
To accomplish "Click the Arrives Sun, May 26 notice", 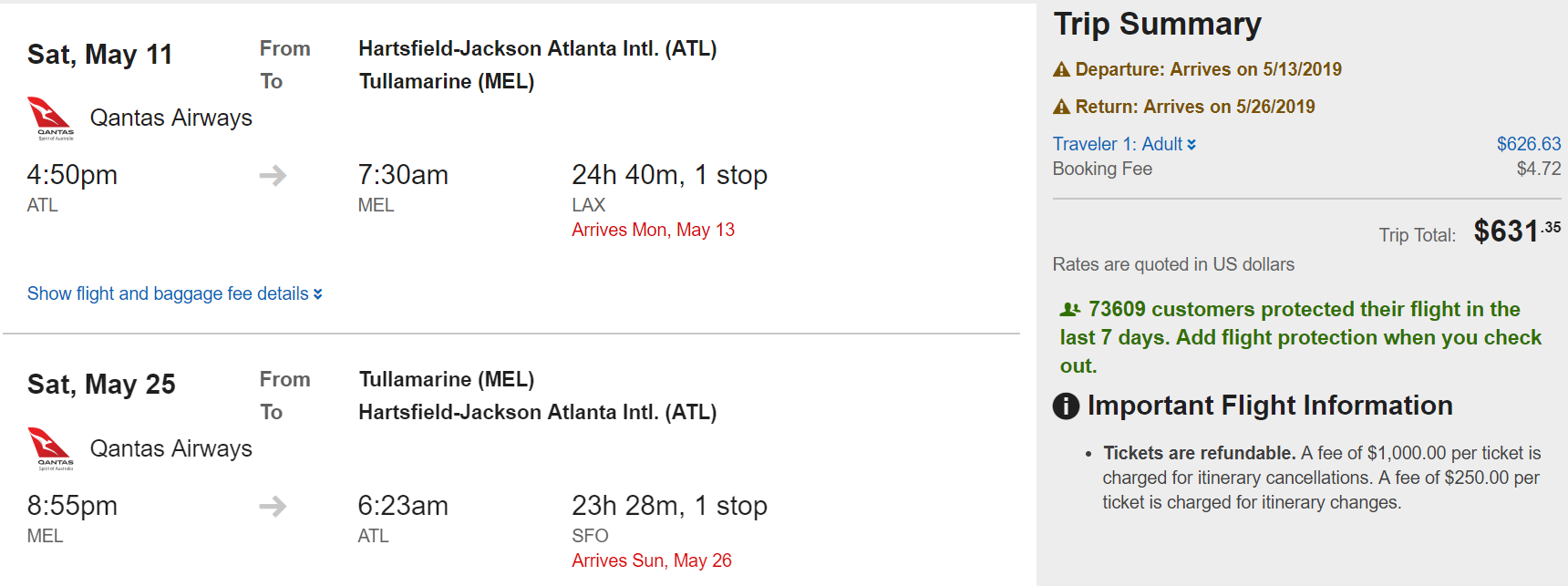I will click(x=651, y=560).
